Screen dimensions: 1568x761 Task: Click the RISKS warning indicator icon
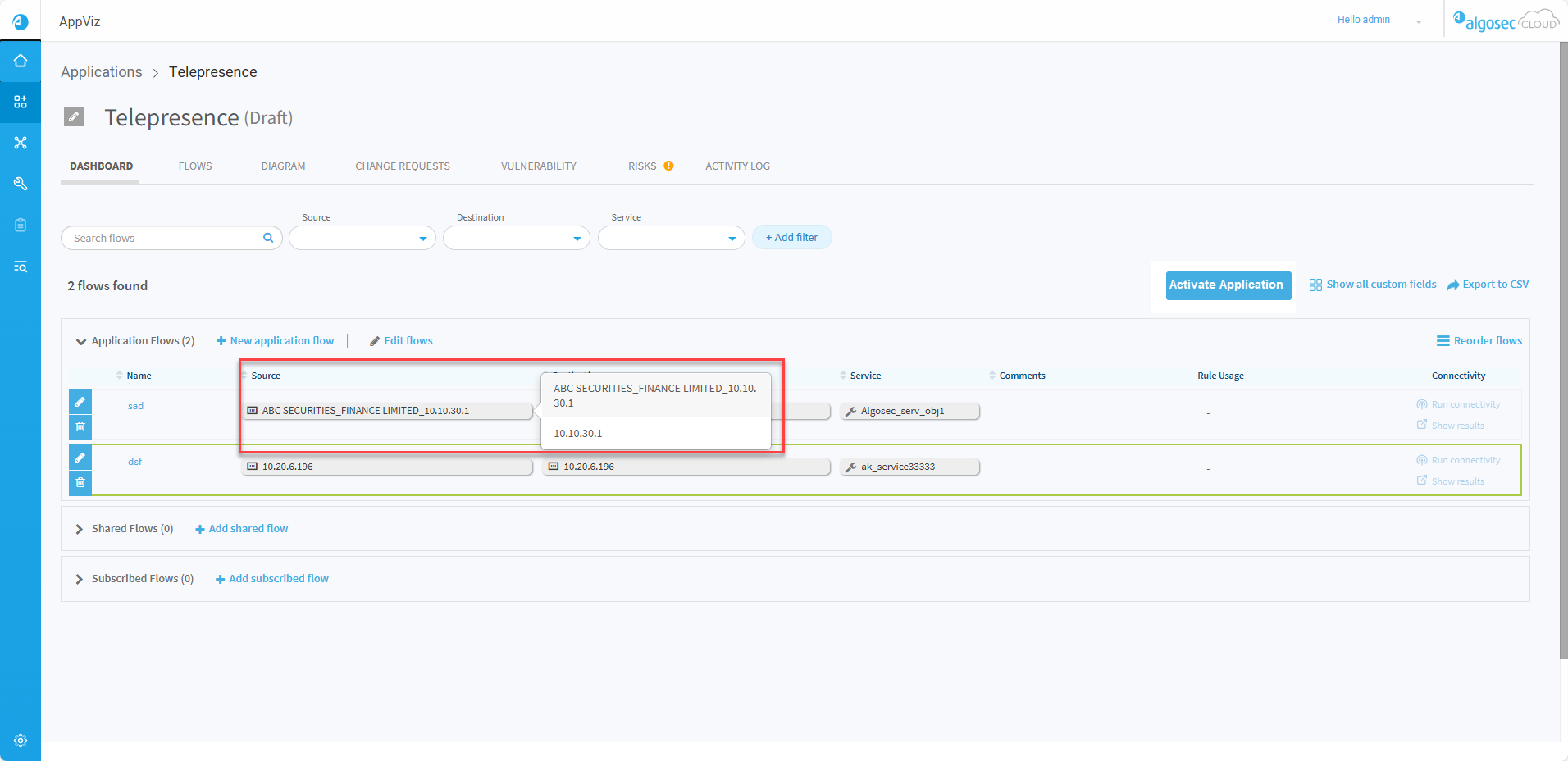[668, 166]
